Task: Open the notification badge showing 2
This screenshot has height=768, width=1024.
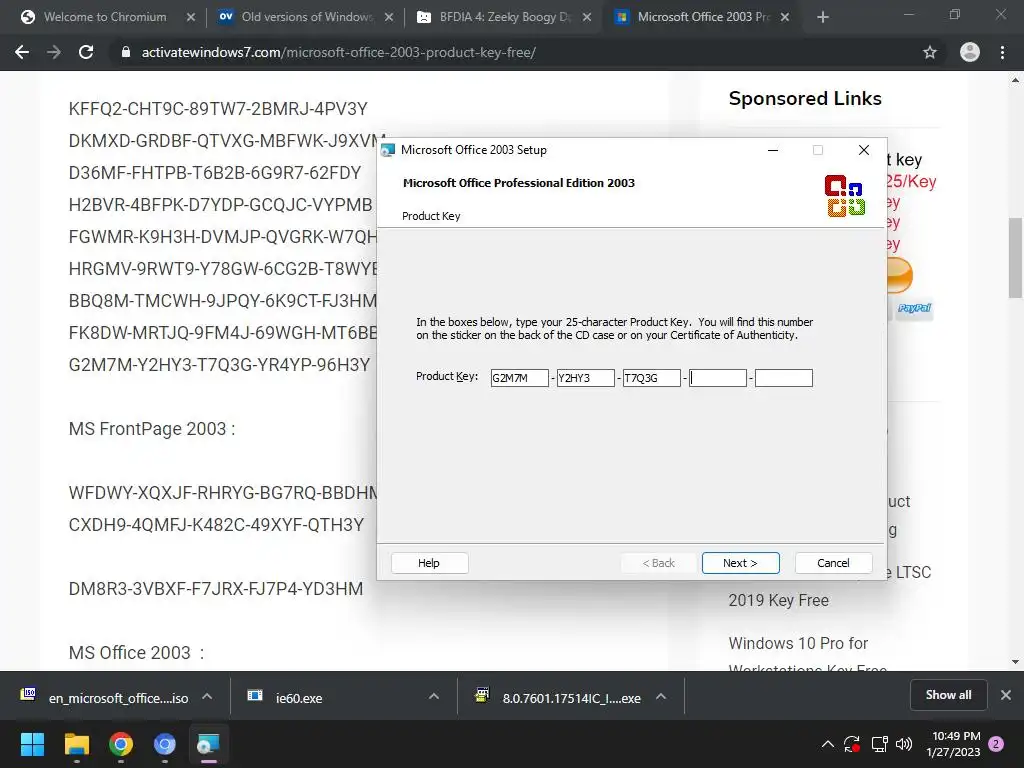Action: point(996,744)
